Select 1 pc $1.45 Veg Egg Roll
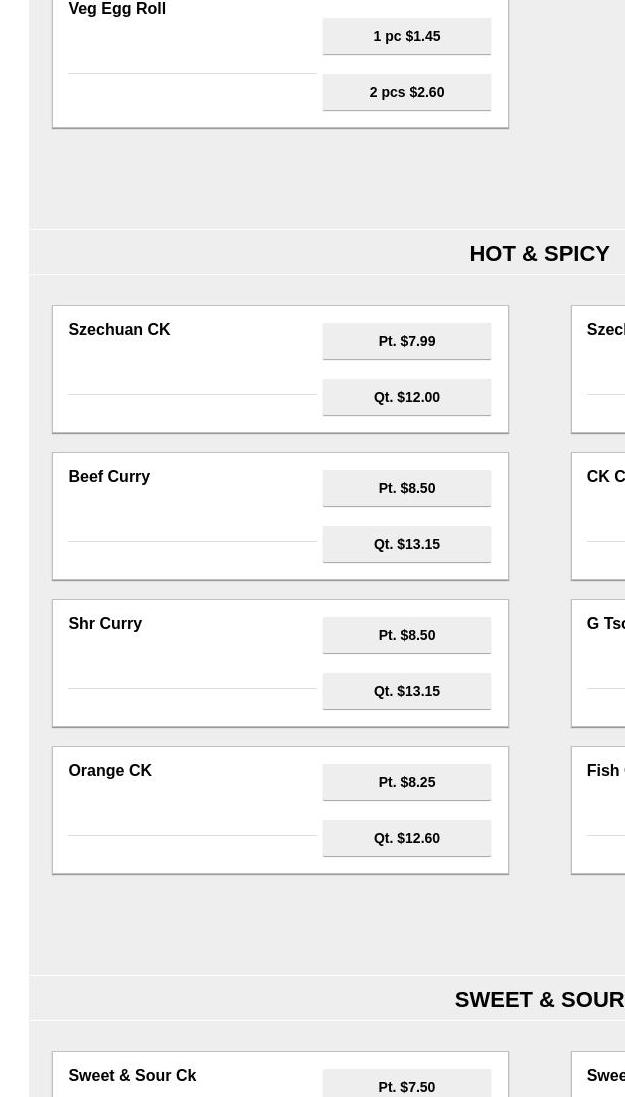This screenshot has width=625, height=1097. coord(406,36)
